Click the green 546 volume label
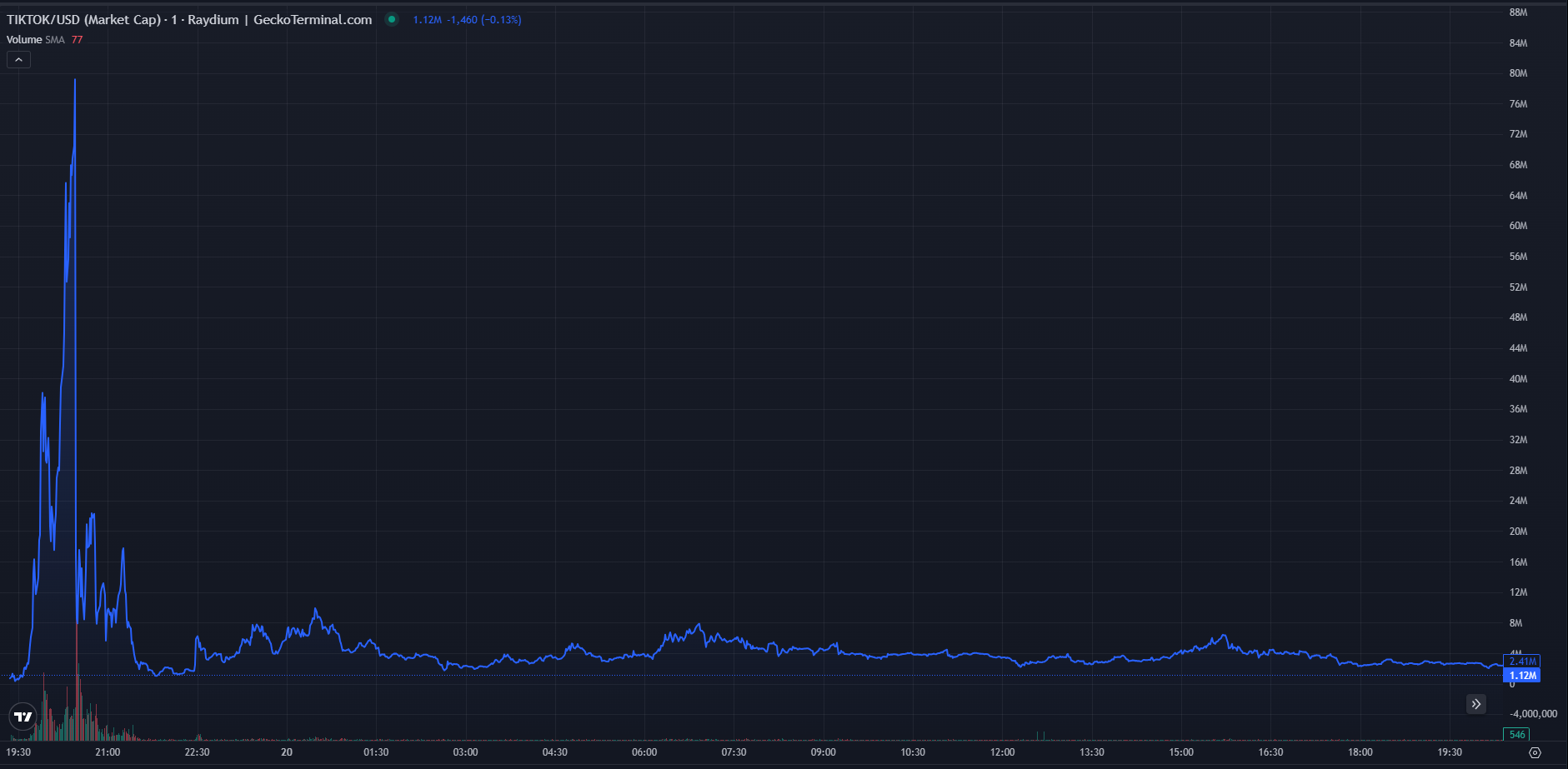The height and width of the screenshot is (769, 1568). pos(1516,735)
